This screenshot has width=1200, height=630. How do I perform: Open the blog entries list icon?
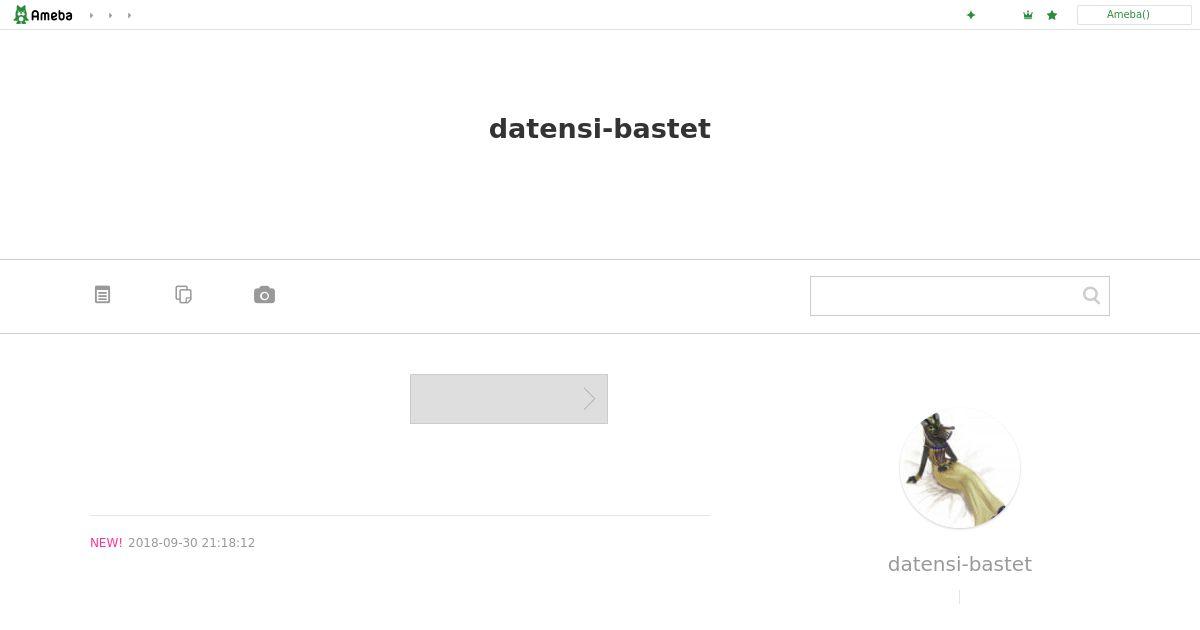102,295
